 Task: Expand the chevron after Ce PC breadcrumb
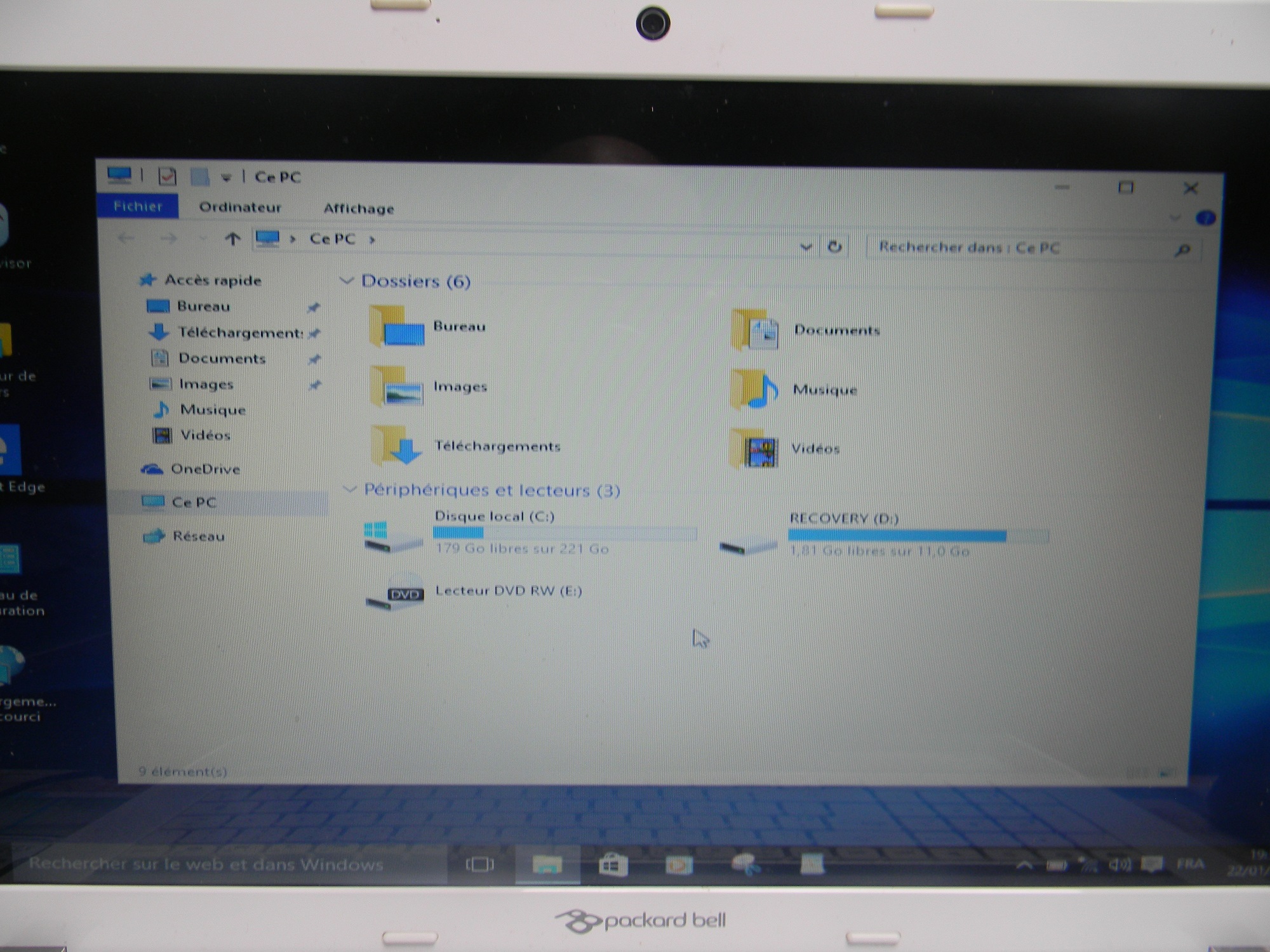(372, 240)
